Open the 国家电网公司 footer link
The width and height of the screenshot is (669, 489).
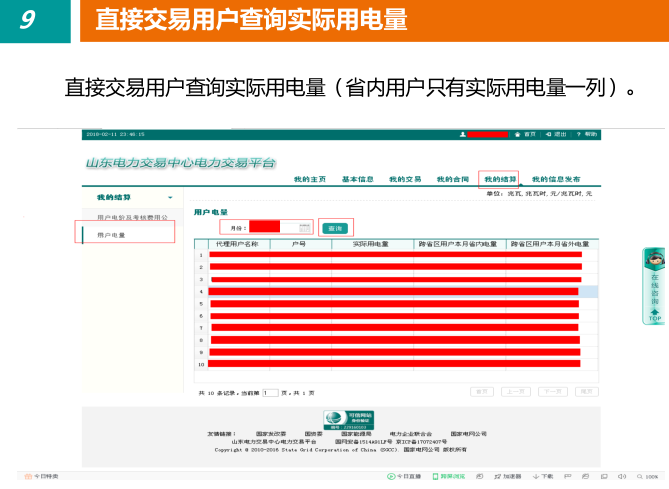(x=468, y=434)
